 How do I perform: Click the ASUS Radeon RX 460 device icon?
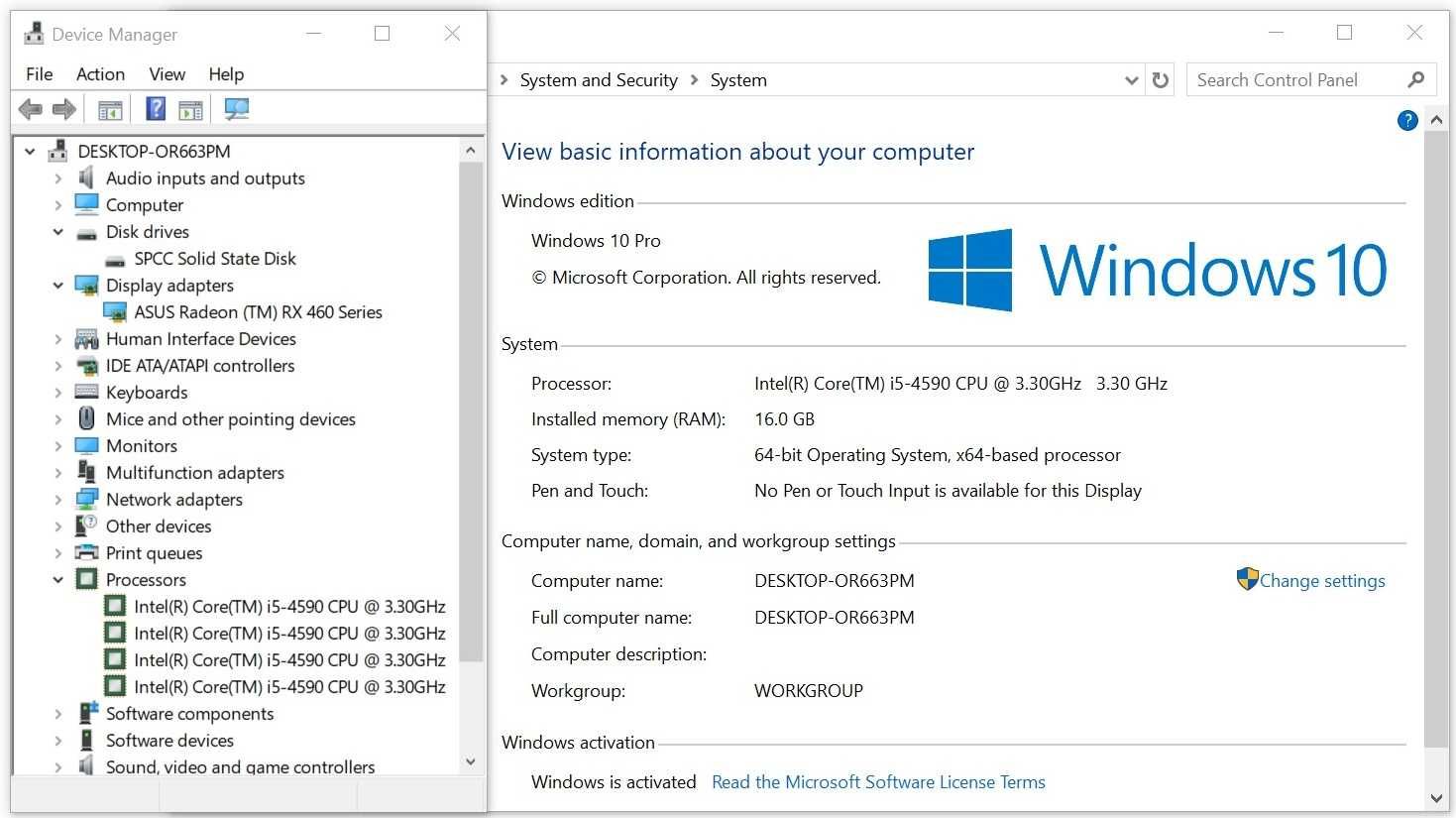click(x=115, y=312)
